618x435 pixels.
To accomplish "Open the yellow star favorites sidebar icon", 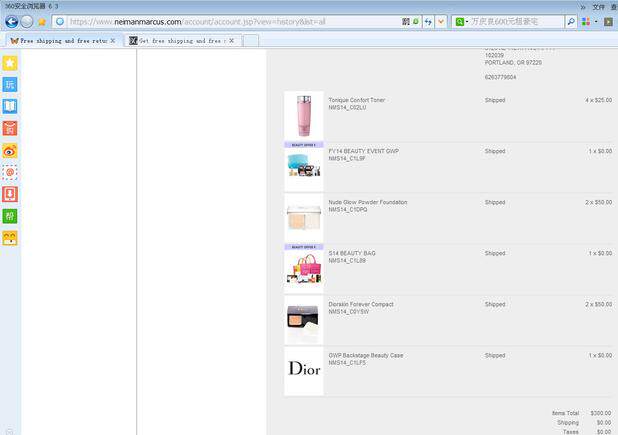I will coord(10,63).
